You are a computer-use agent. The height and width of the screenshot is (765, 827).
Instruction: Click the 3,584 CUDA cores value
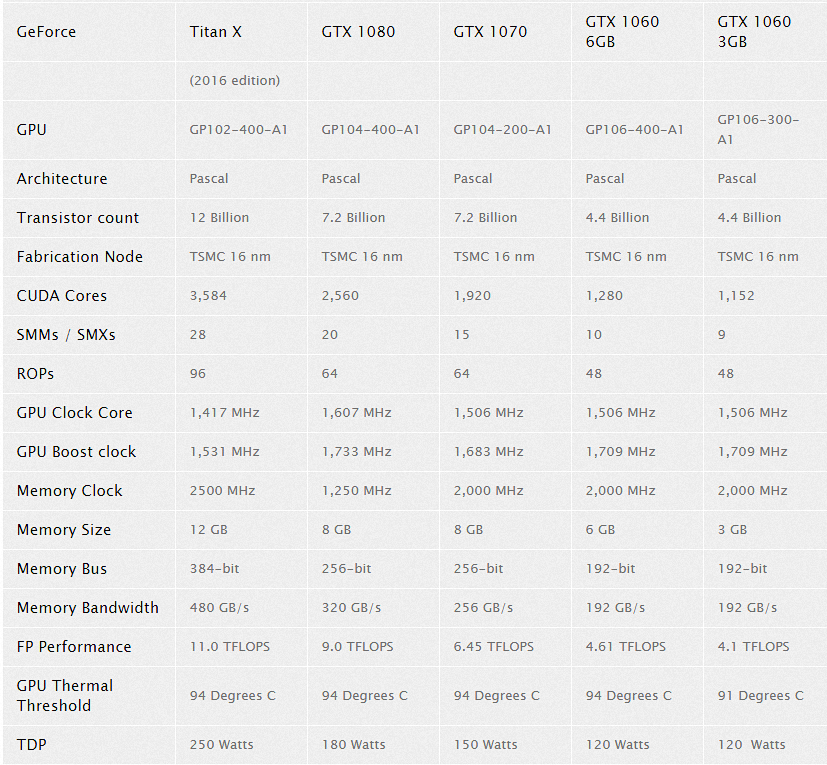pyautogui.click(x=207, y=296)
